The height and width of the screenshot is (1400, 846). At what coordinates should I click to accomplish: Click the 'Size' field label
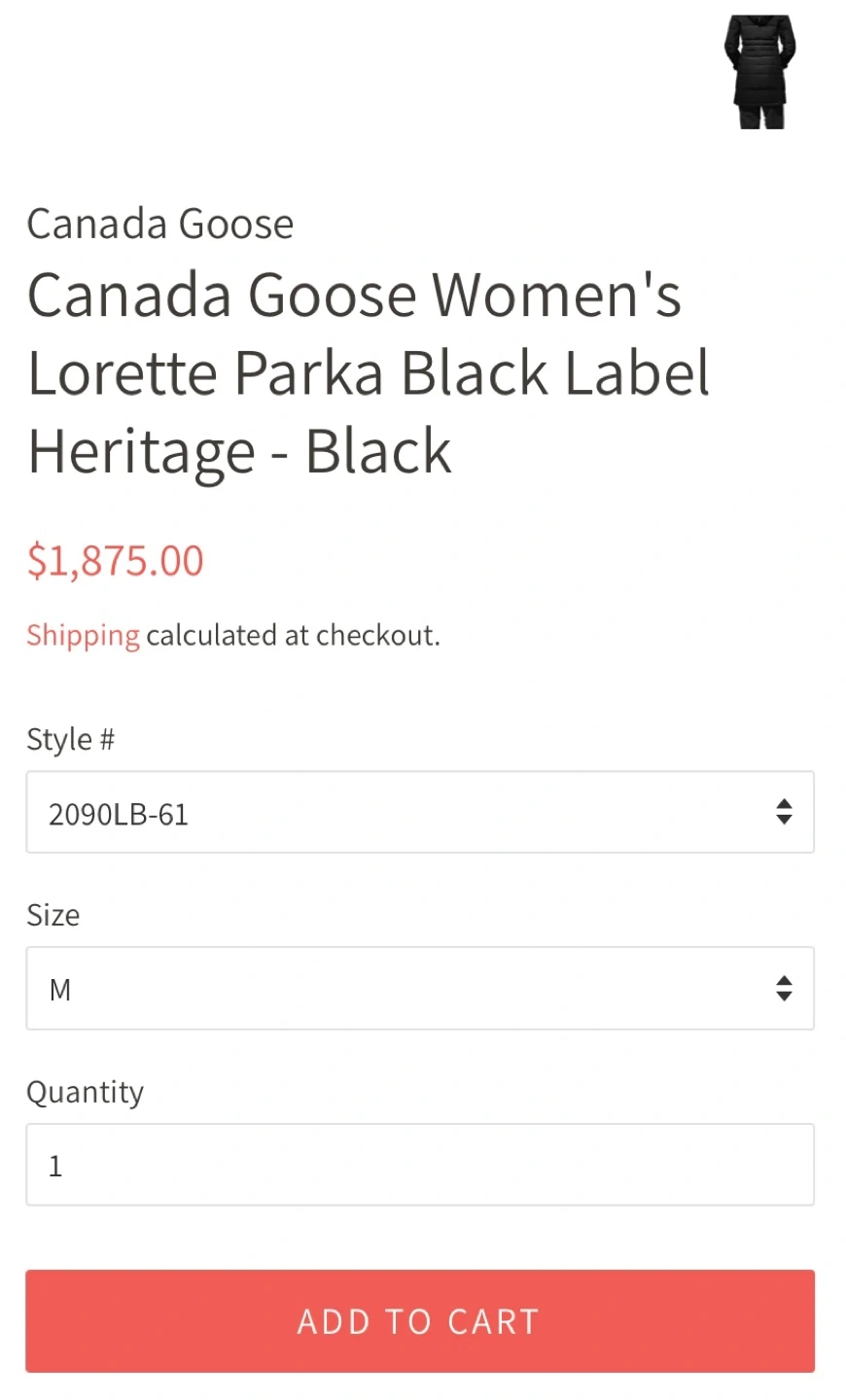pos(53,916)
